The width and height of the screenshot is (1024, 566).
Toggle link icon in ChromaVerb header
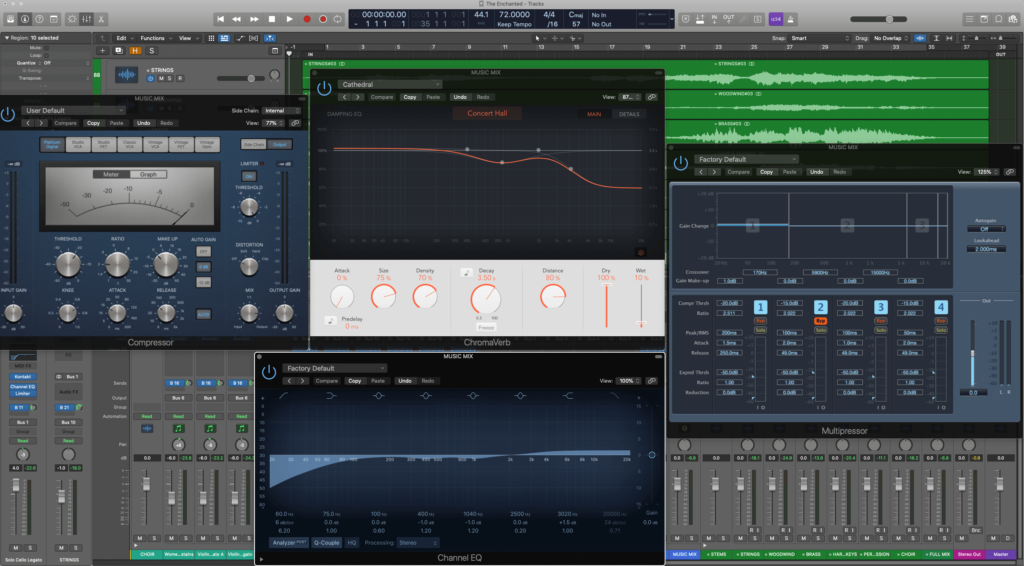(x=651, y=97)
